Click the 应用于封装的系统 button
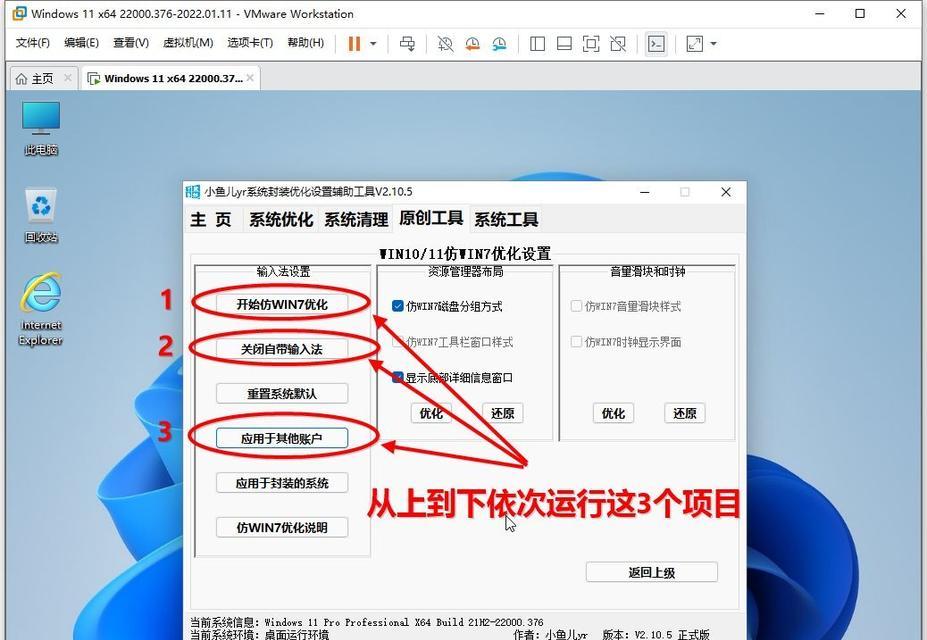 pos(282,483)
